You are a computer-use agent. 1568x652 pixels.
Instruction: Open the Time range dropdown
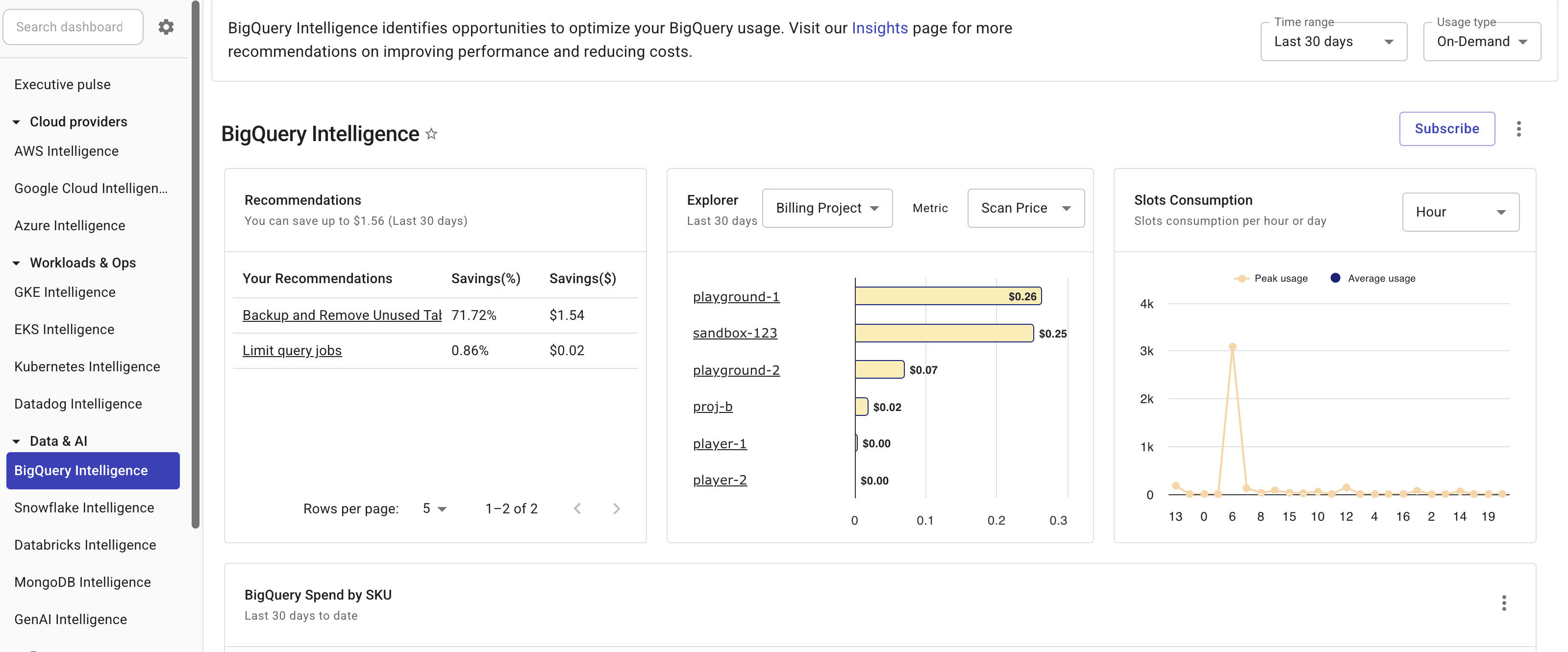pyautogui.click(x=1334, y=41)
